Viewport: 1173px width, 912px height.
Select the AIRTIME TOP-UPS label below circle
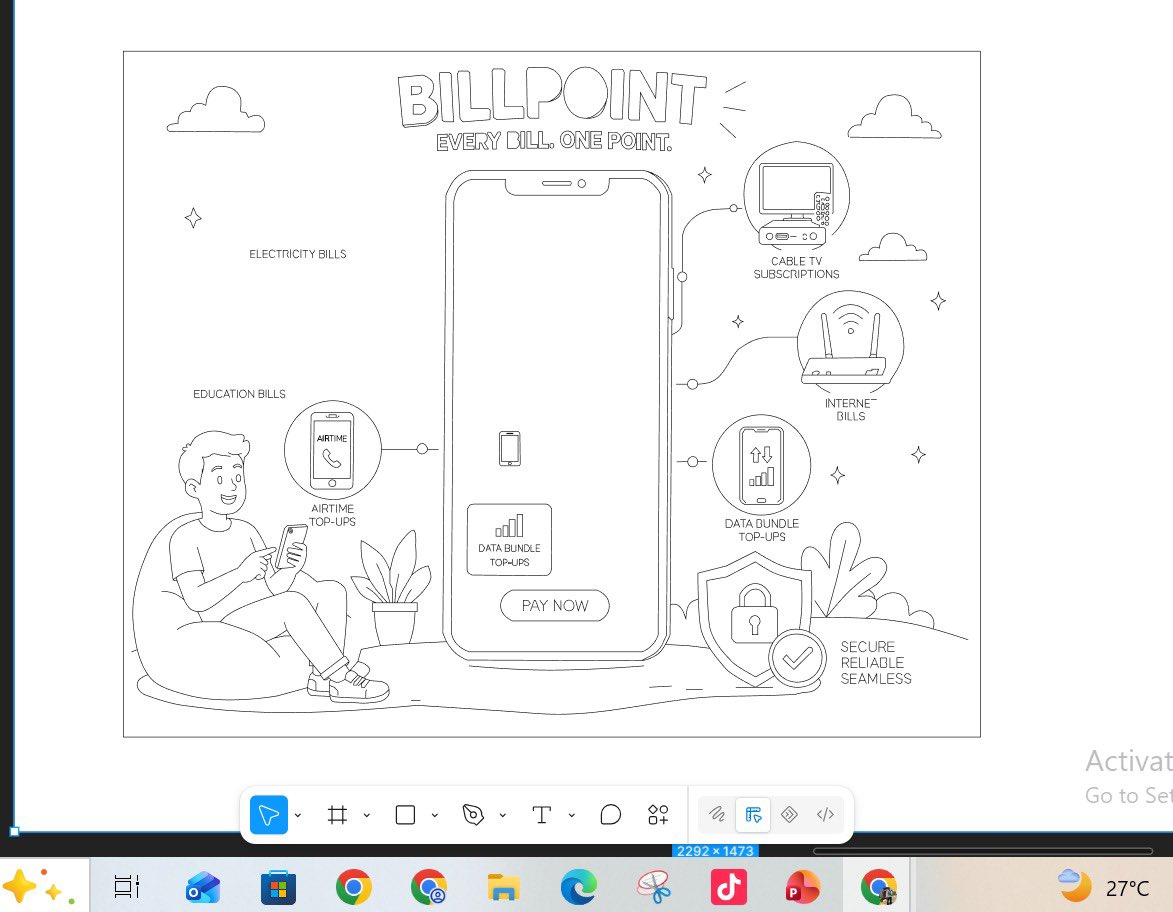pyautogui.click(x=333, y=515)
